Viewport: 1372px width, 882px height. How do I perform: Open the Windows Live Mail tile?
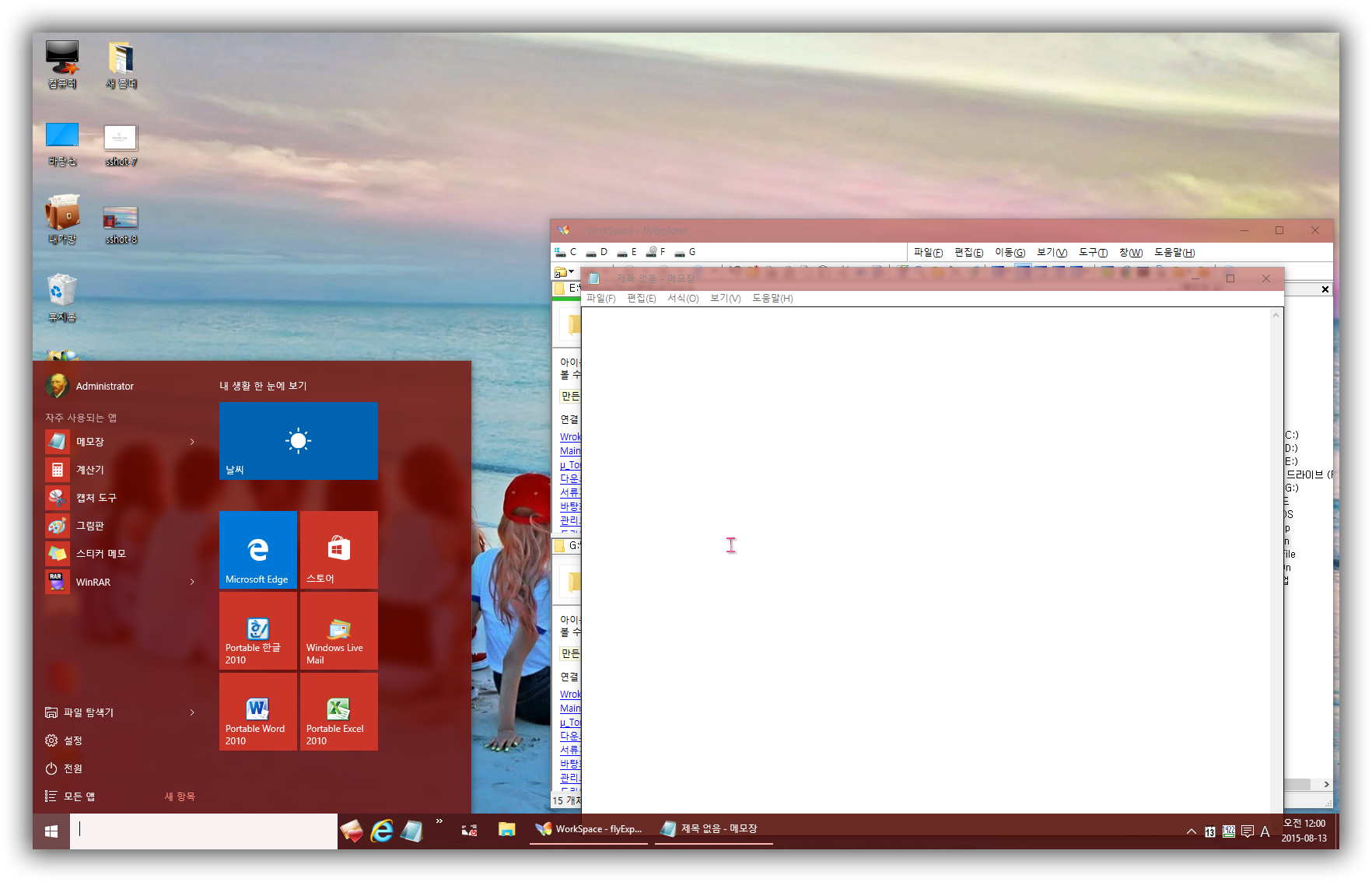click(338, 631)
